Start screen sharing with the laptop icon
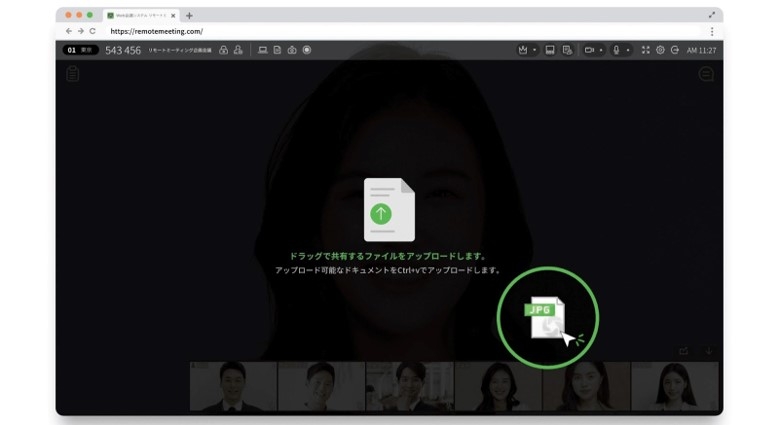Image resolution: width=779 pixels, height=425 pixels. pyautogui.click(x=263, y=50)
